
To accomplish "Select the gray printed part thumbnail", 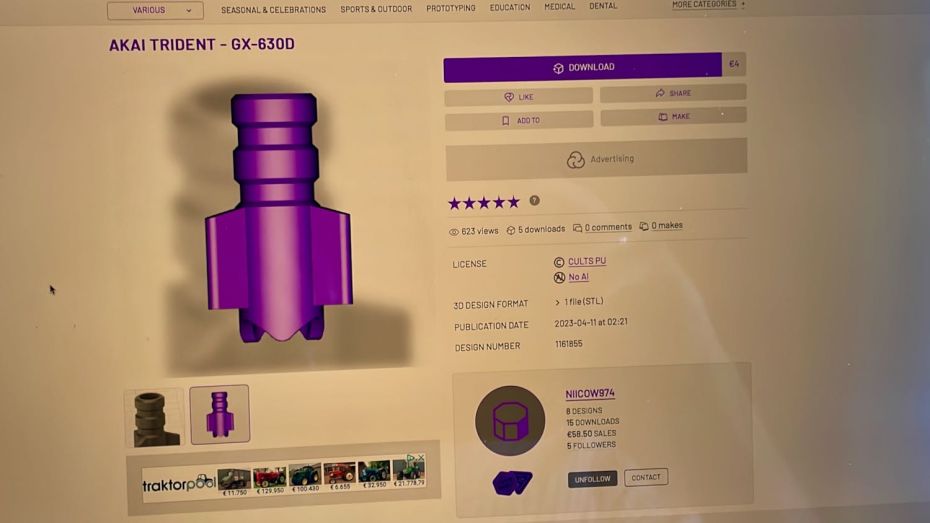I will pyautogui.click(x=155, y=417).
